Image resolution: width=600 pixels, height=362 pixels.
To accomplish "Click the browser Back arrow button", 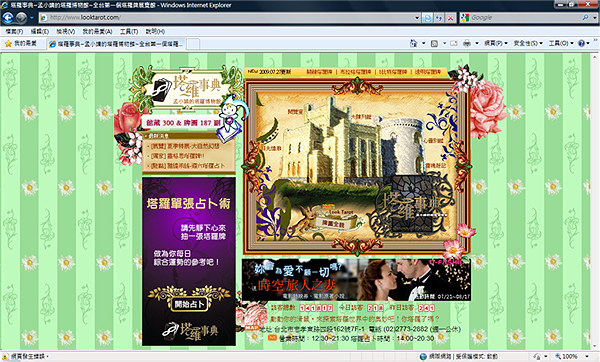I will [8, 18].
